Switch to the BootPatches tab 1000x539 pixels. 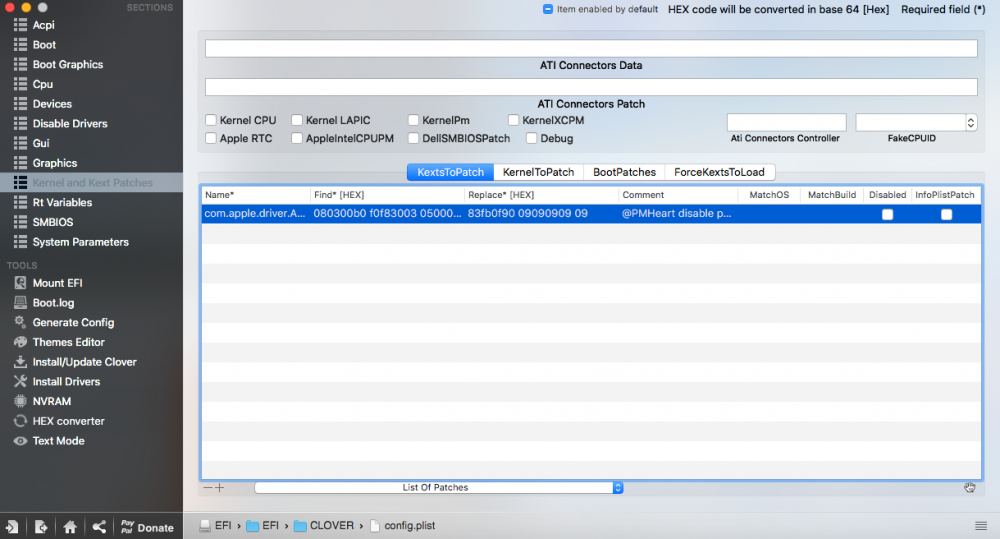point(624,172)
